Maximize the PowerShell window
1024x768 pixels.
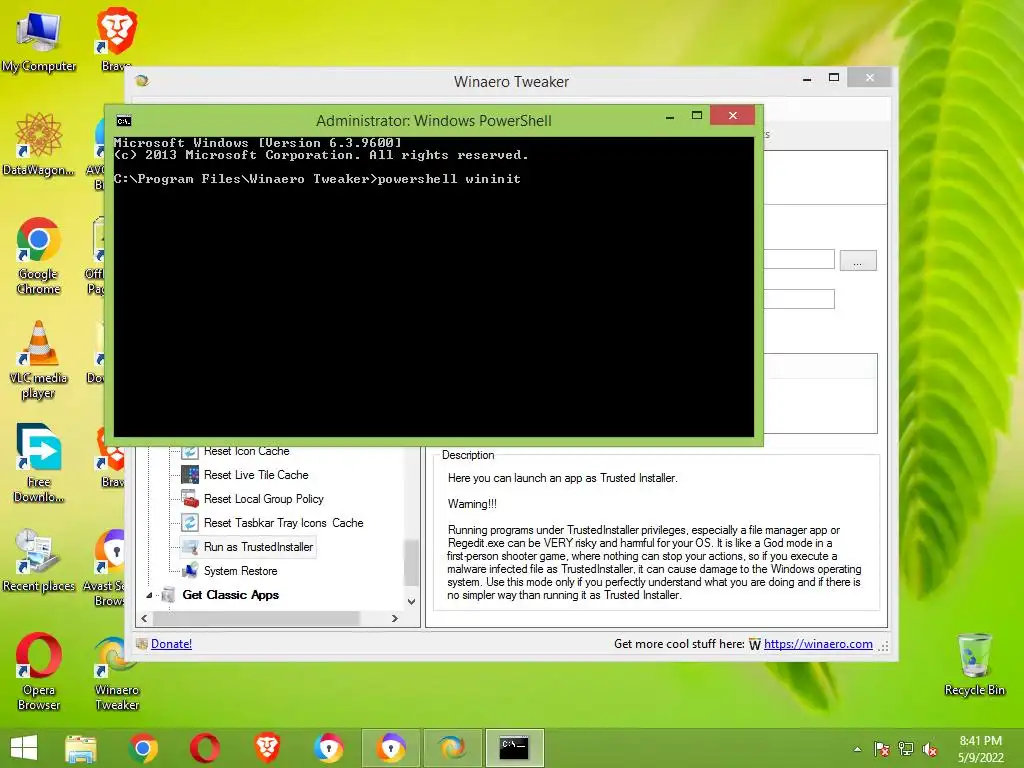(x=697, y=116)
